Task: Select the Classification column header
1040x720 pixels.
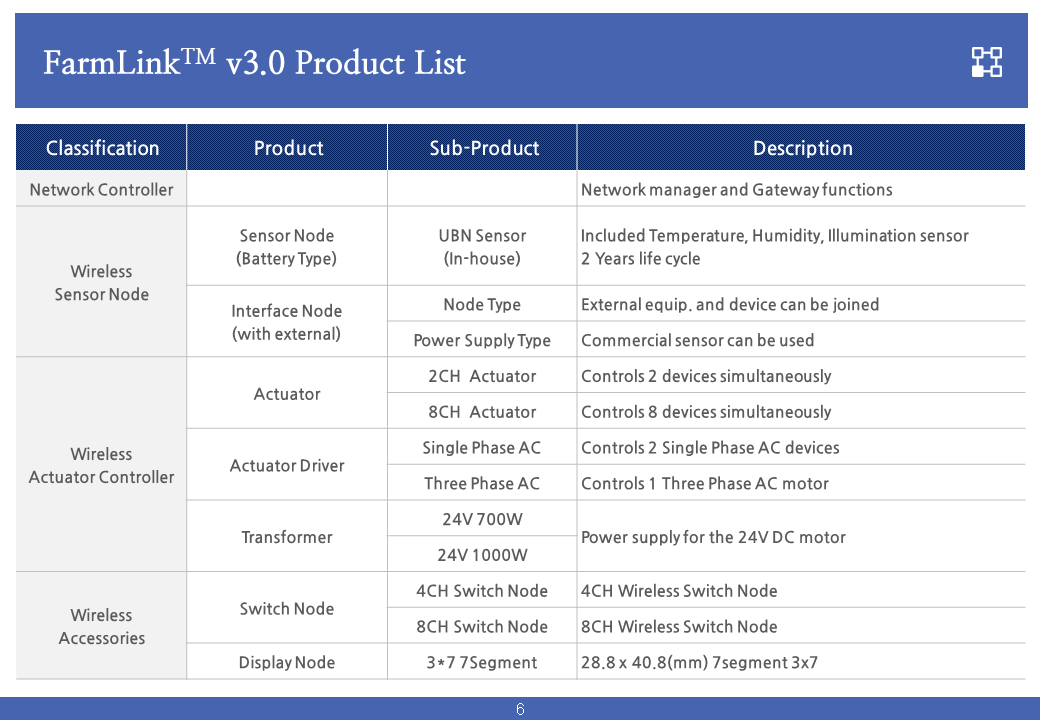Action: click(102, 148)
